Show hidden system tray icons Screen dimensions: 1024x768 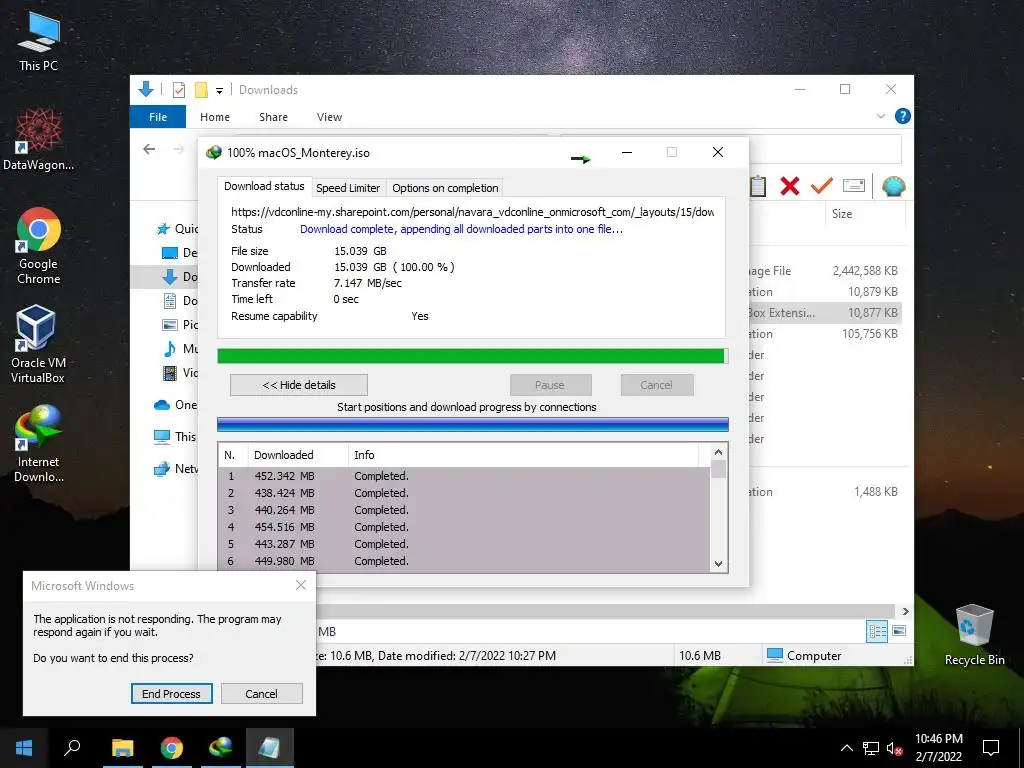pyautogui.click(x=846, y=748)
